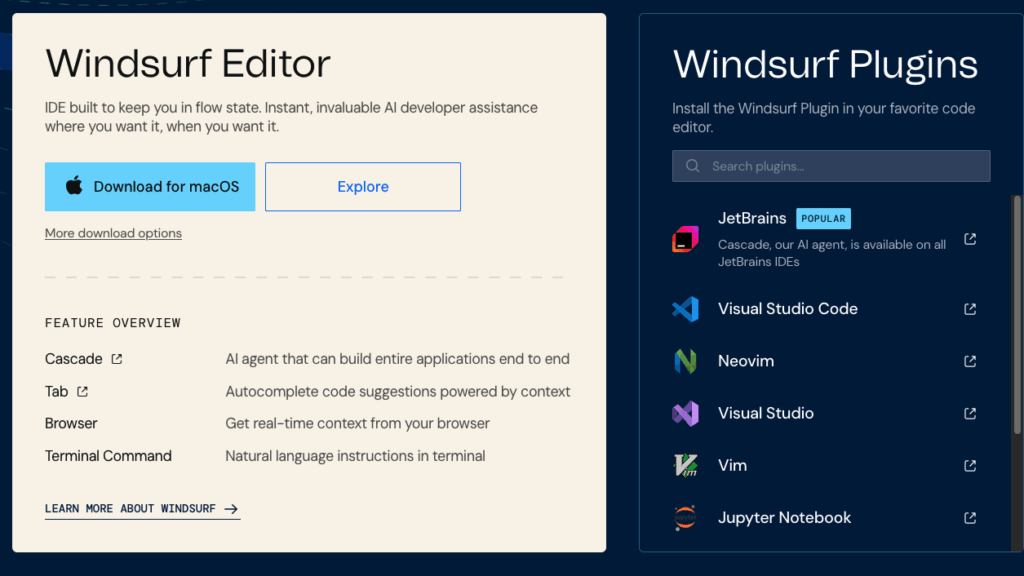Click the Explore button
This screenshot has width=1024, height=576.
[363, 187]
